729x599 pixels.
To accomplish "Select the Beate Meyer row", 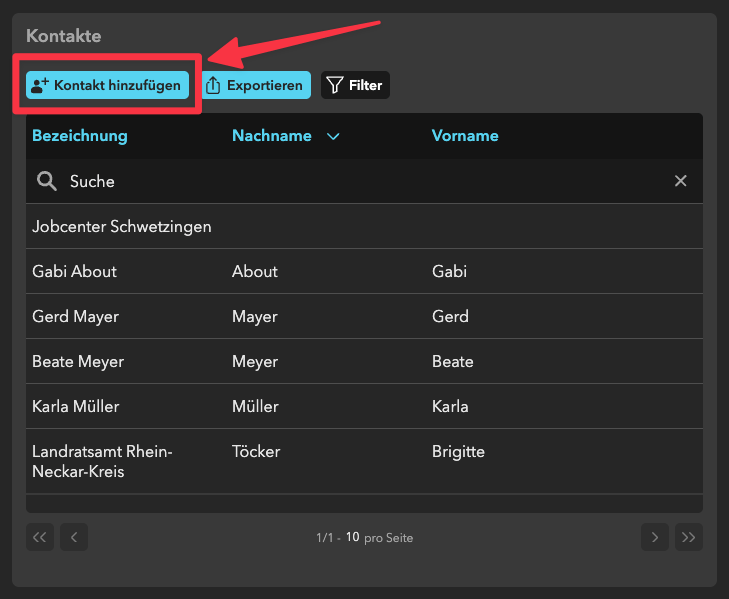I will coord(78,361).
